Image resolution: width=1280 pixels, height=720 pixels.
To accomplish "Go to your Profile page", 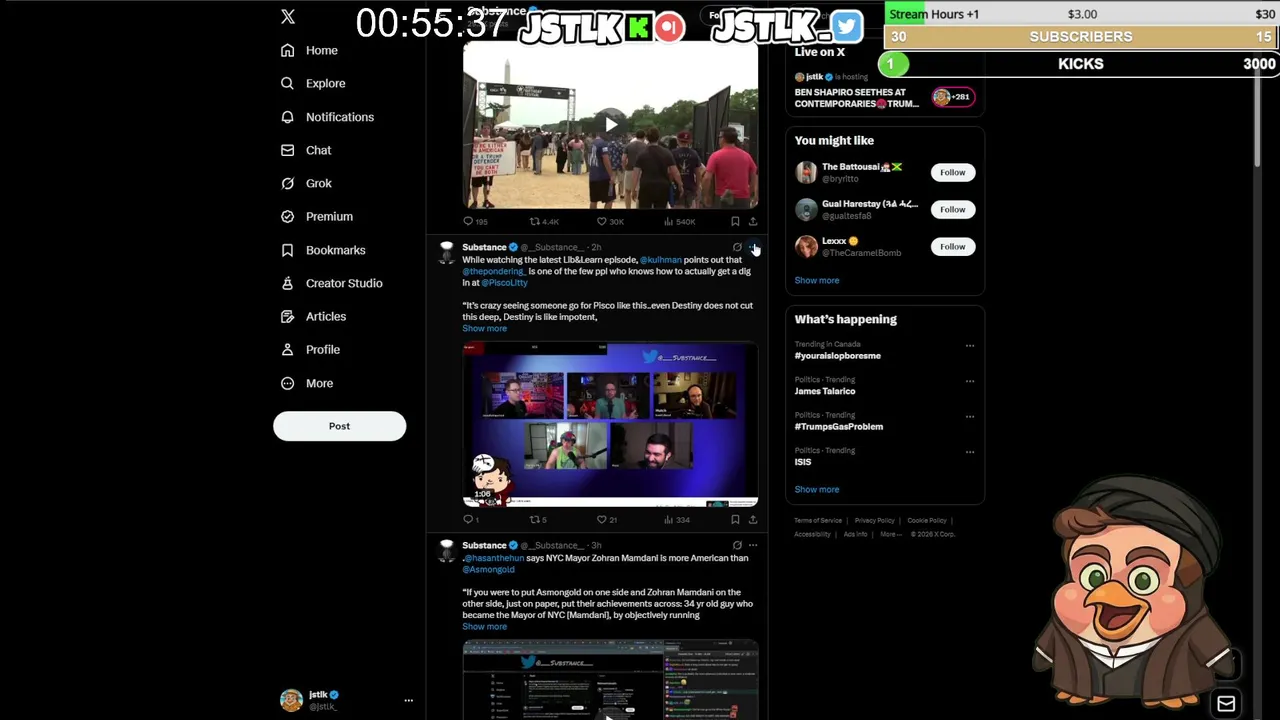I will (x=310, y=349).
